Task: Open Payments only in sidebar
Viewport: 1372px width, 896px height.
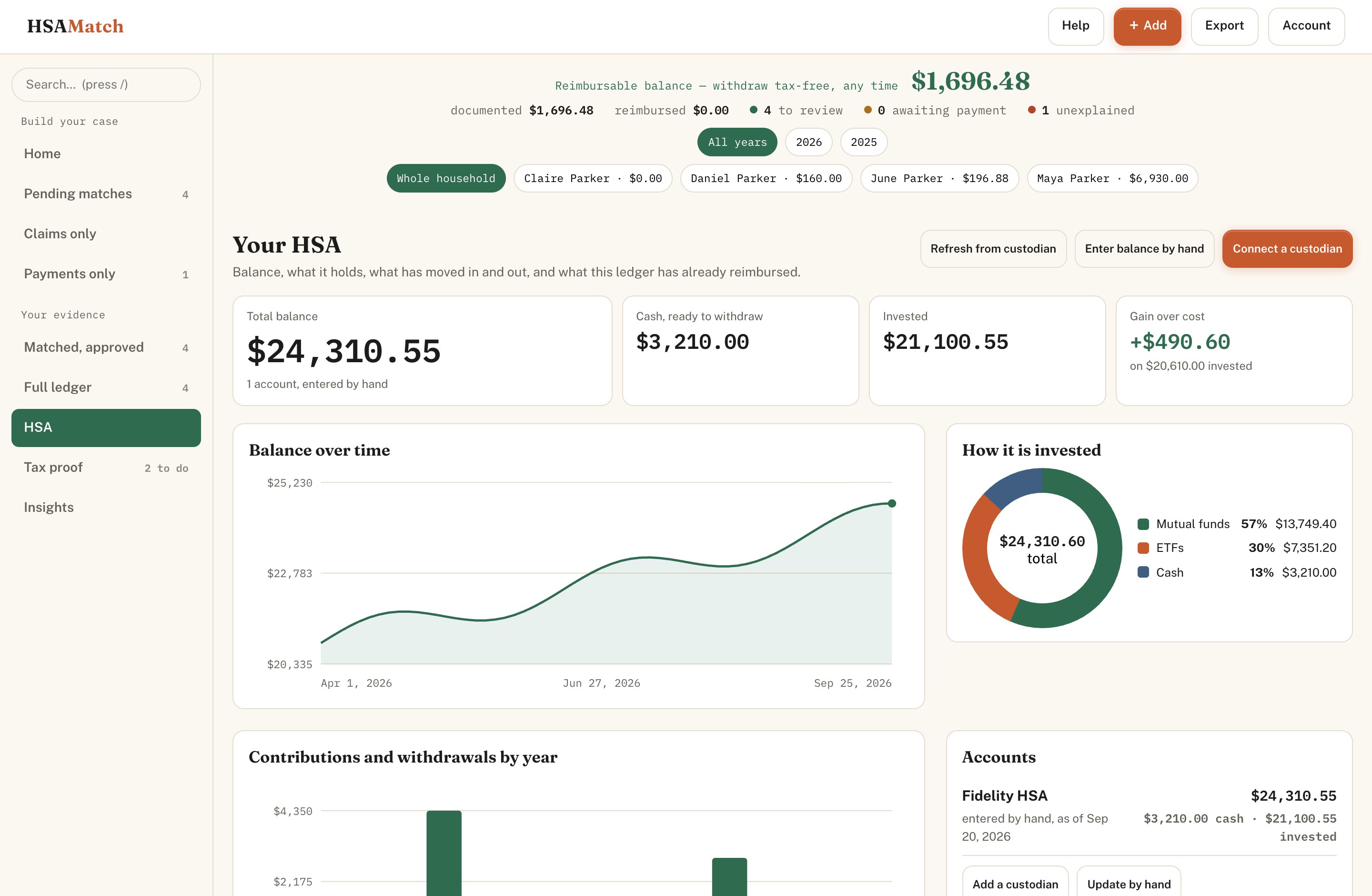Action: click(x=106, y=274)
